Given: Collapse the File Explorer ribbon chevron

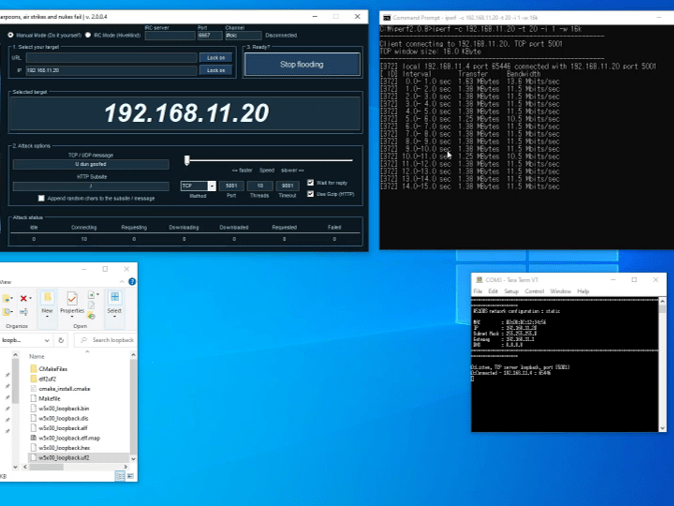Looking at the screenshot, I should pyautogui.click(x=122, y=282).
